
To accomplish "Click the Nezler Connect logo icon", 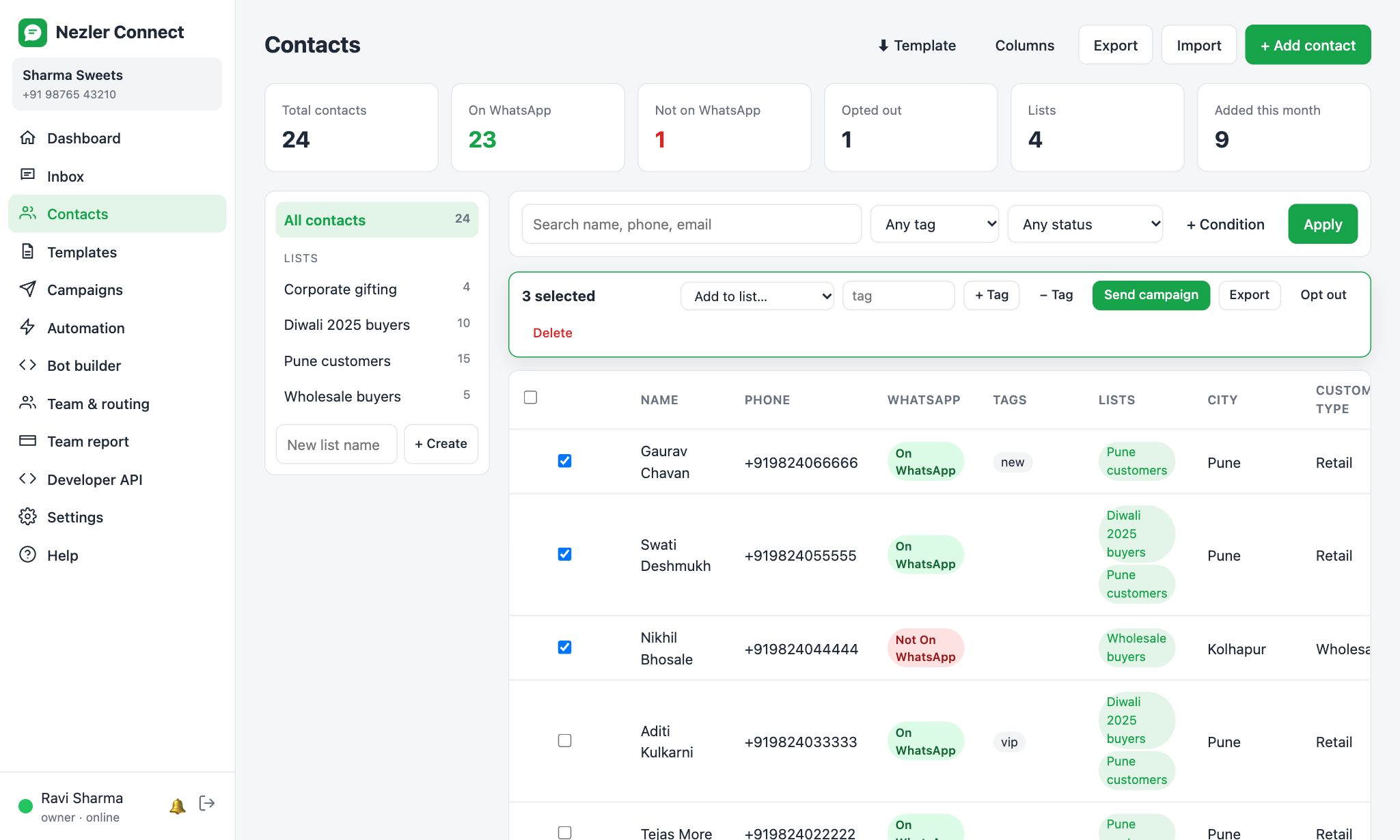I will pyautogui.click(x=32, y=32).
